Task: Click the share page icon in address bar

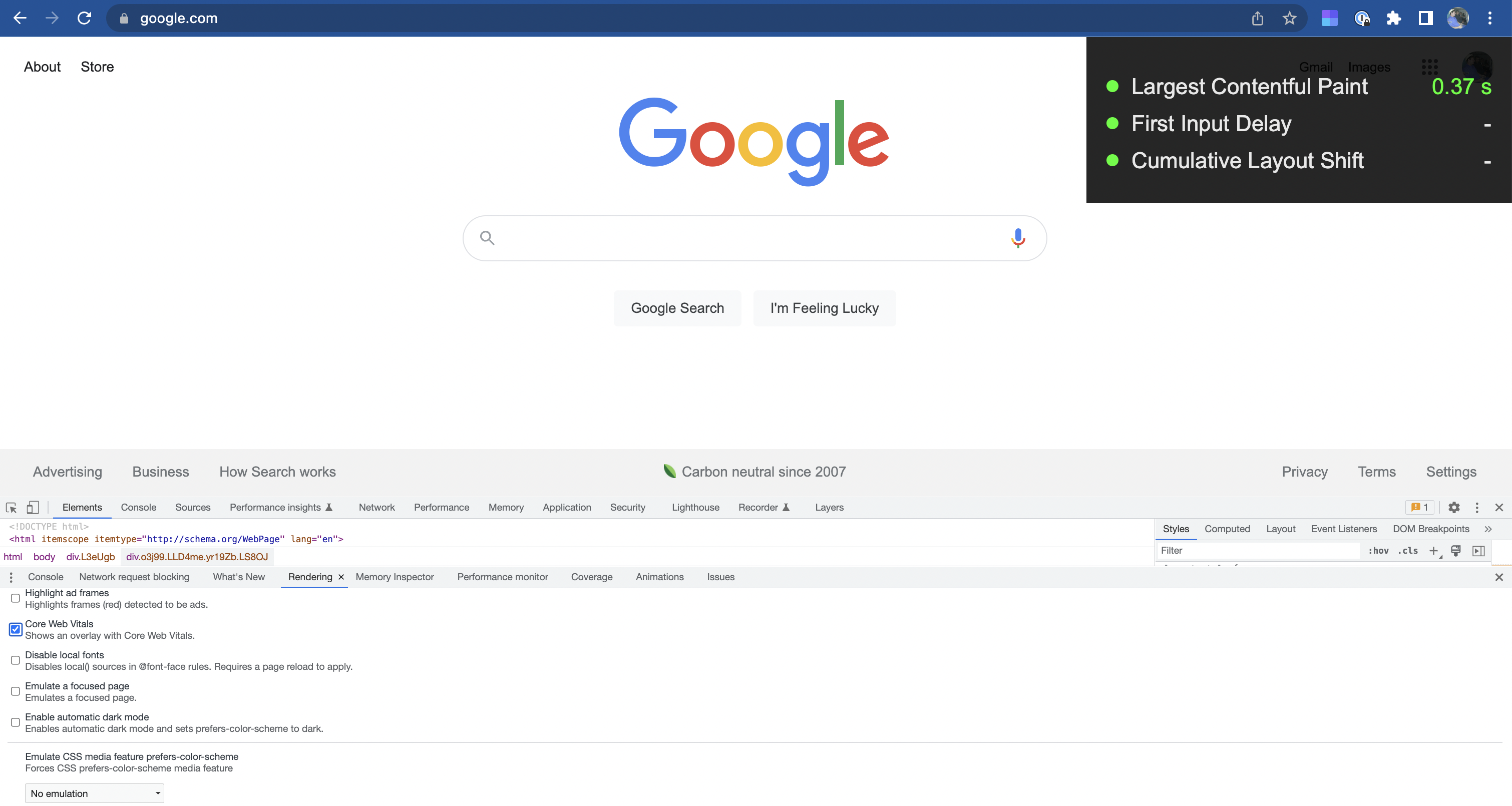Action: (1257, 18)
